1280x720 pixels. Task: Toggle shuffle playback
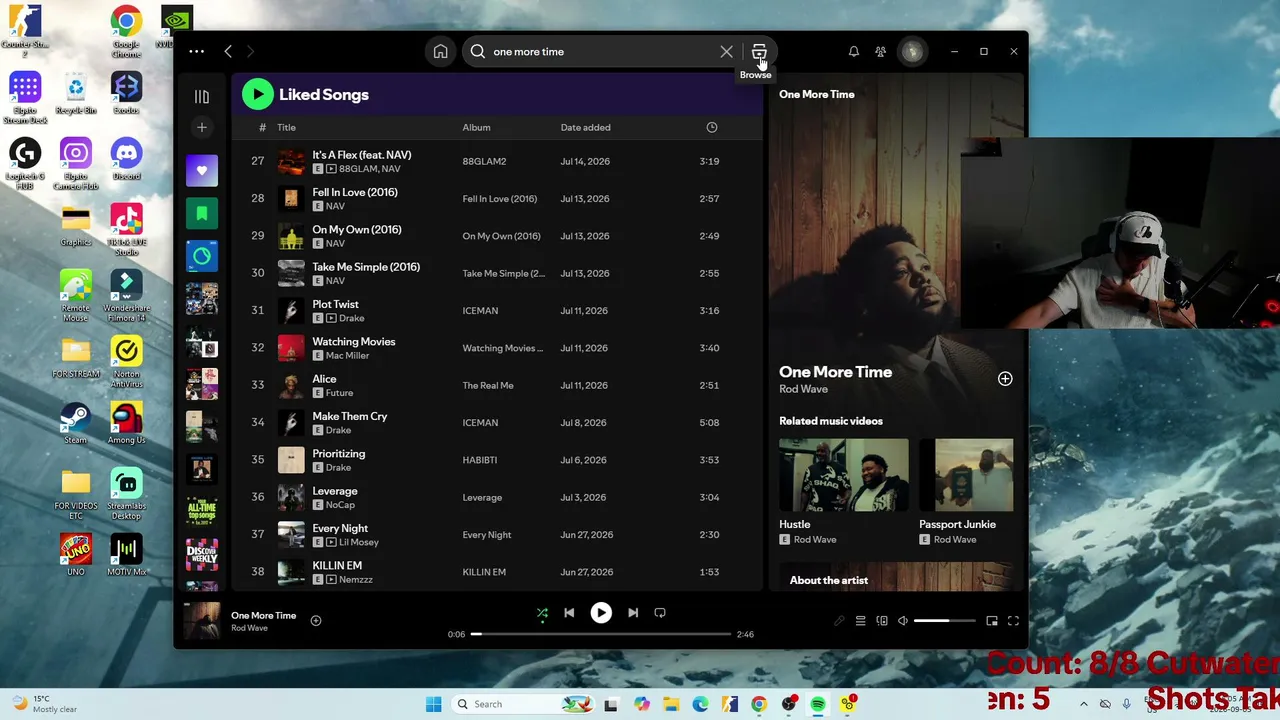click(x=542, y=613)
